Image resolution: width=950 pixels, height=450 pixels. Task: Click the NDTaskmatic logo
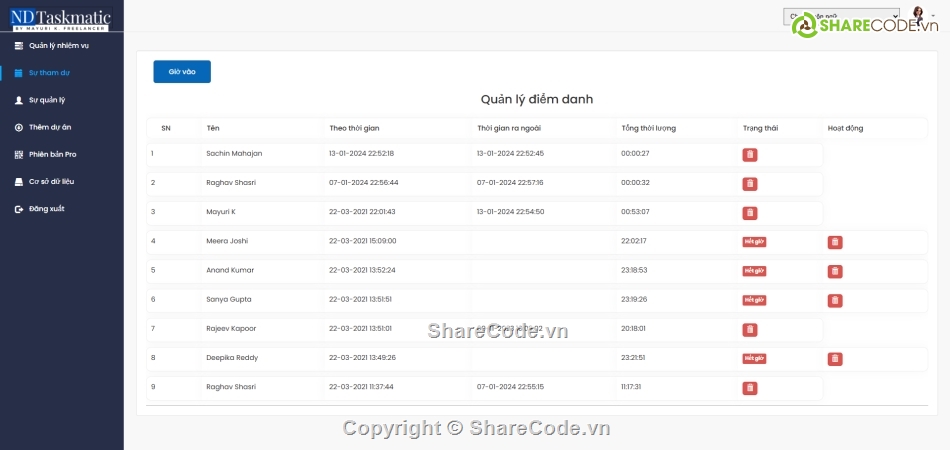(60, 19)
